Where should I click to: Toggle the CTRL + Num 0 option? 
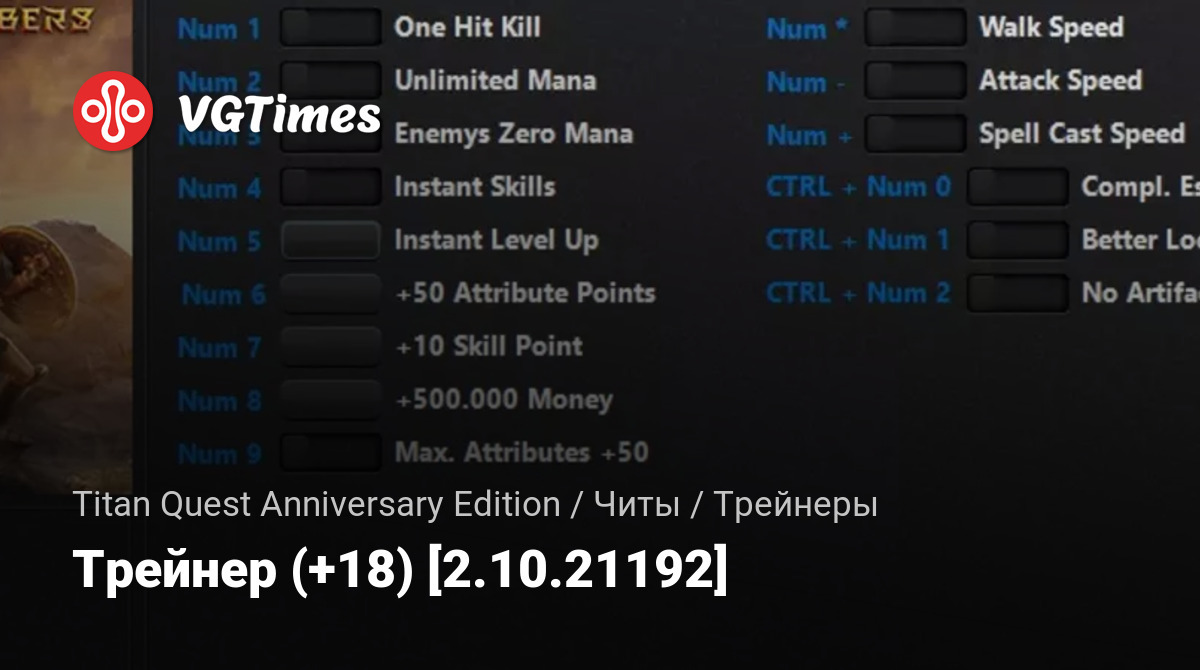pos(1018,187)
